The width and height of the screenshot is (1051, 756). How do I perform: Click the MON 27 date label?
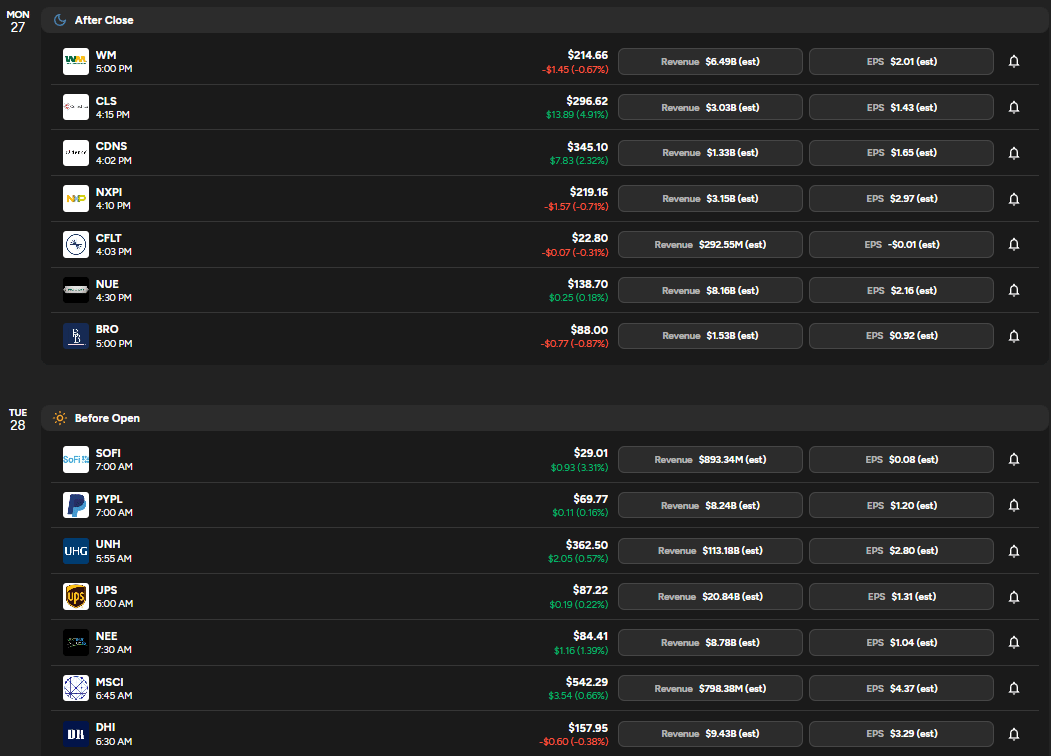[18, 21]
